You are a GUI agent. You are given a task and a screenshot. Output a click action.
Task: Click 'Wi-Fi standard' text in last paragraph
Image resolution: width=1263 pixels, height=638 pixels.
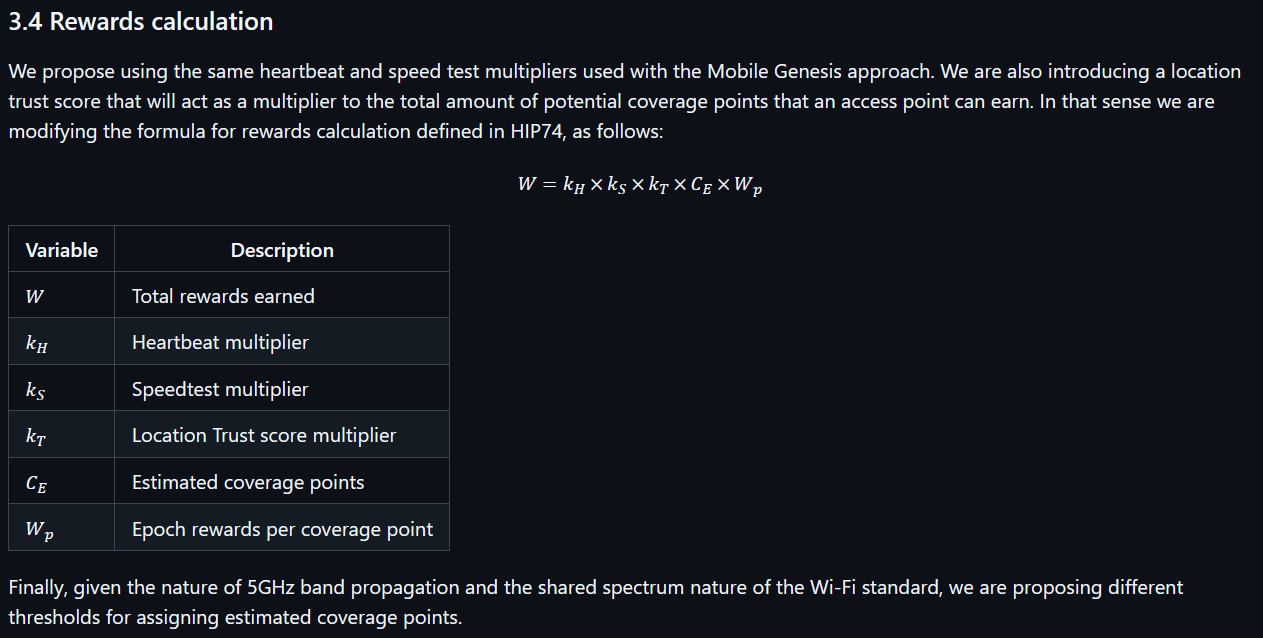coord(872,587)
